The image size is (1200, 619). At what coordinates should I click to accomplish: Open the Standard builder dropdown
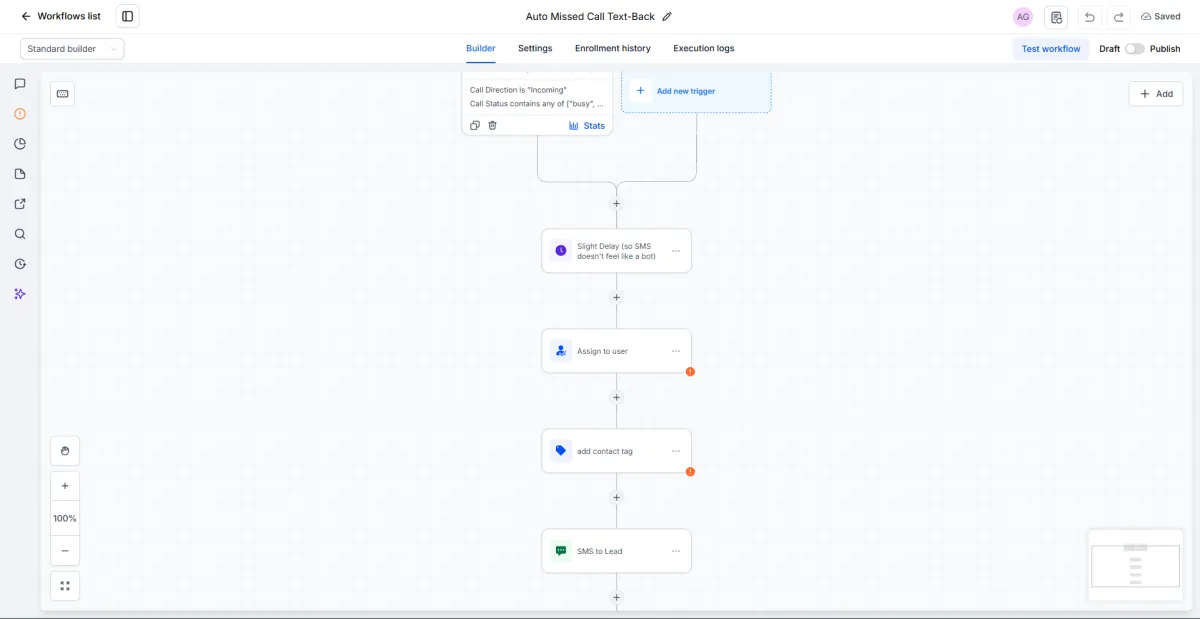72,49
